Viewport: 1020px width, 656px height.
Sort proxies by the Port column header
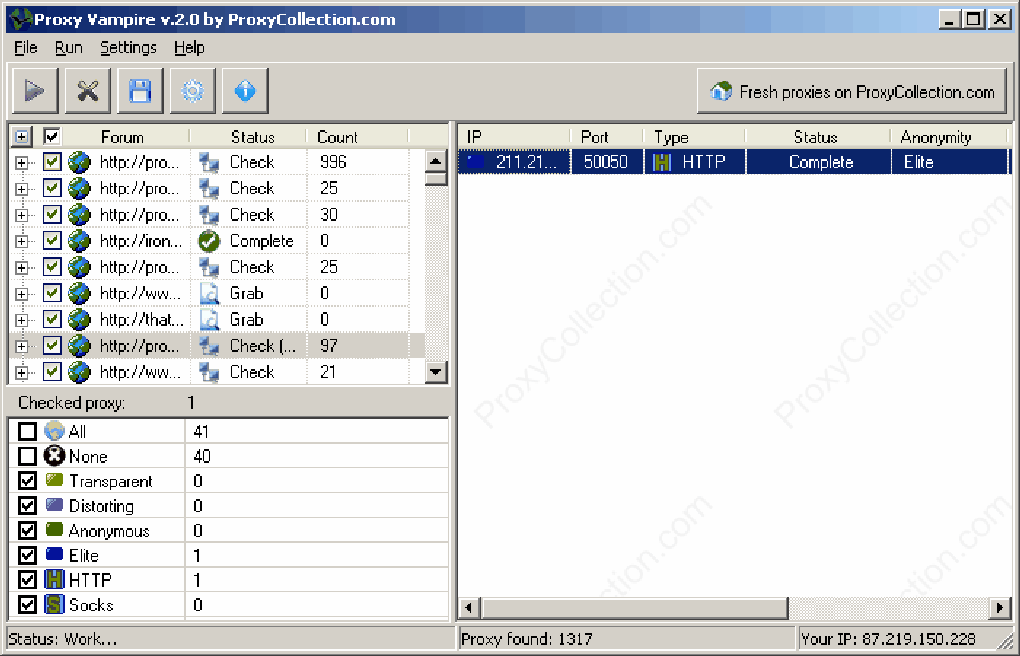pyautogui.click(x=607, y=137)
